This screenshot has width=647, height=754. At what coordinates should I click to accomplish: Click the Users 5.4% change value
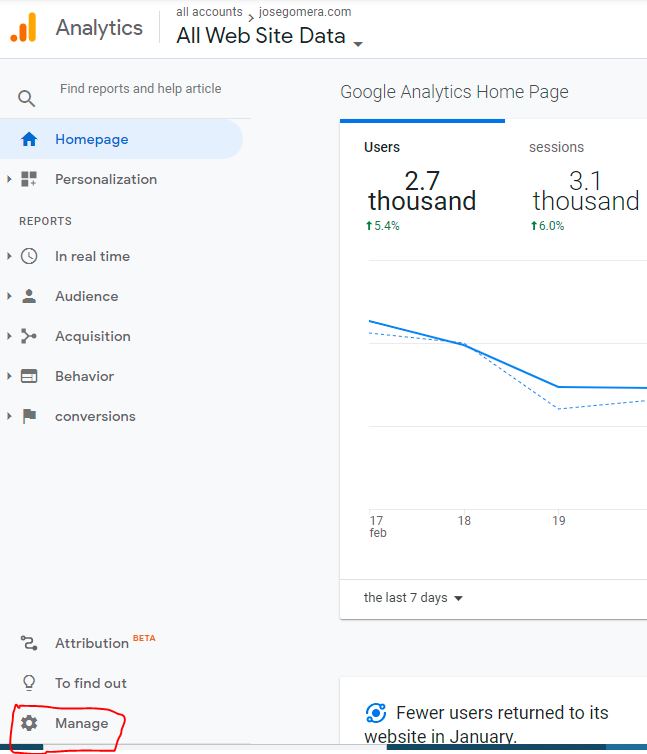382,226
